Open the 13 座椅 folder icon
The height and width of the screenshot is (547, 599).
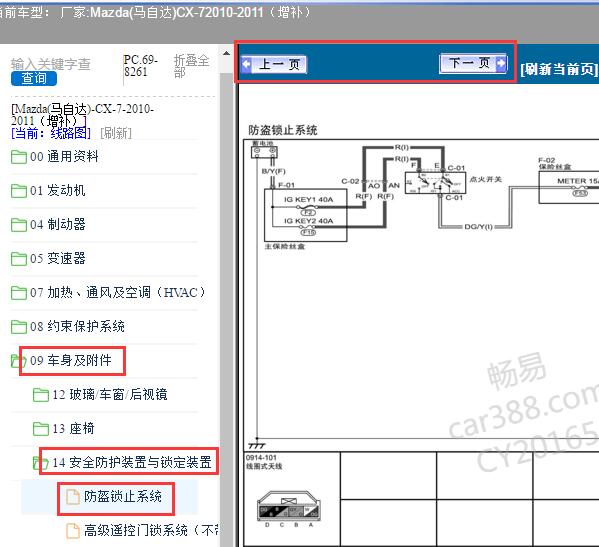(x=41, y=429)
